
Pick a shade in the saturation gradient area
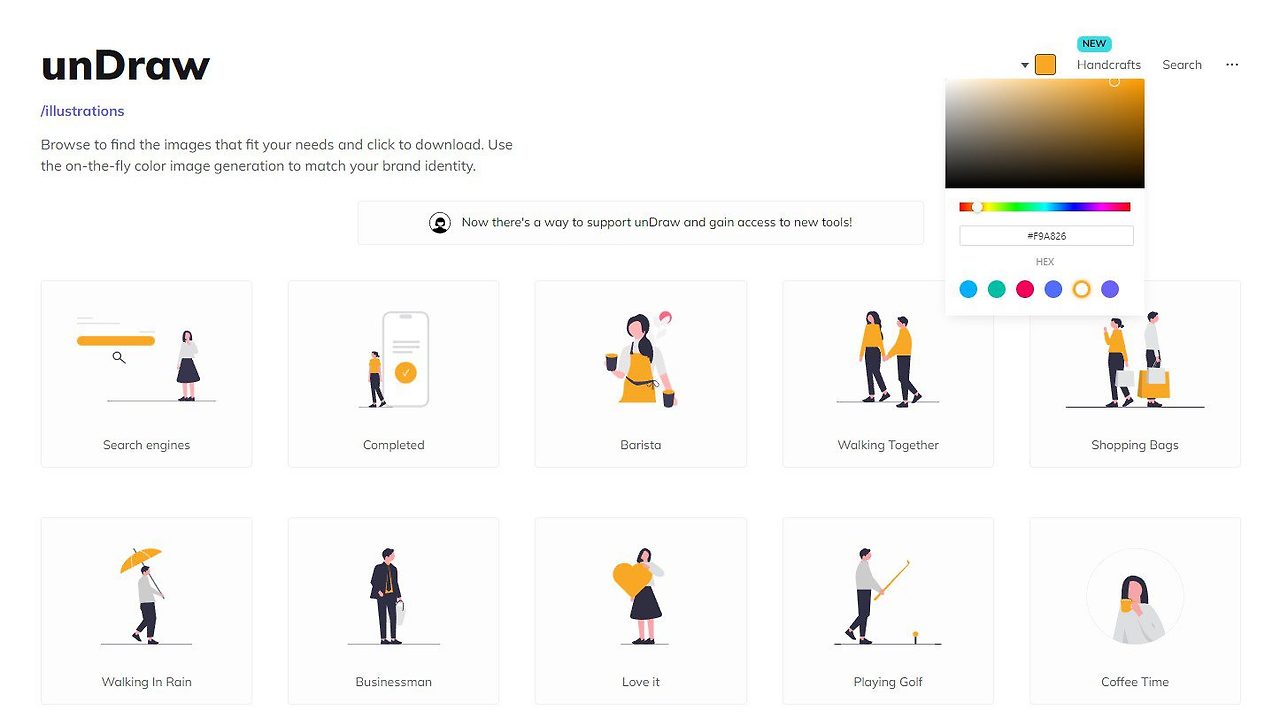(x=1045, y=133)
